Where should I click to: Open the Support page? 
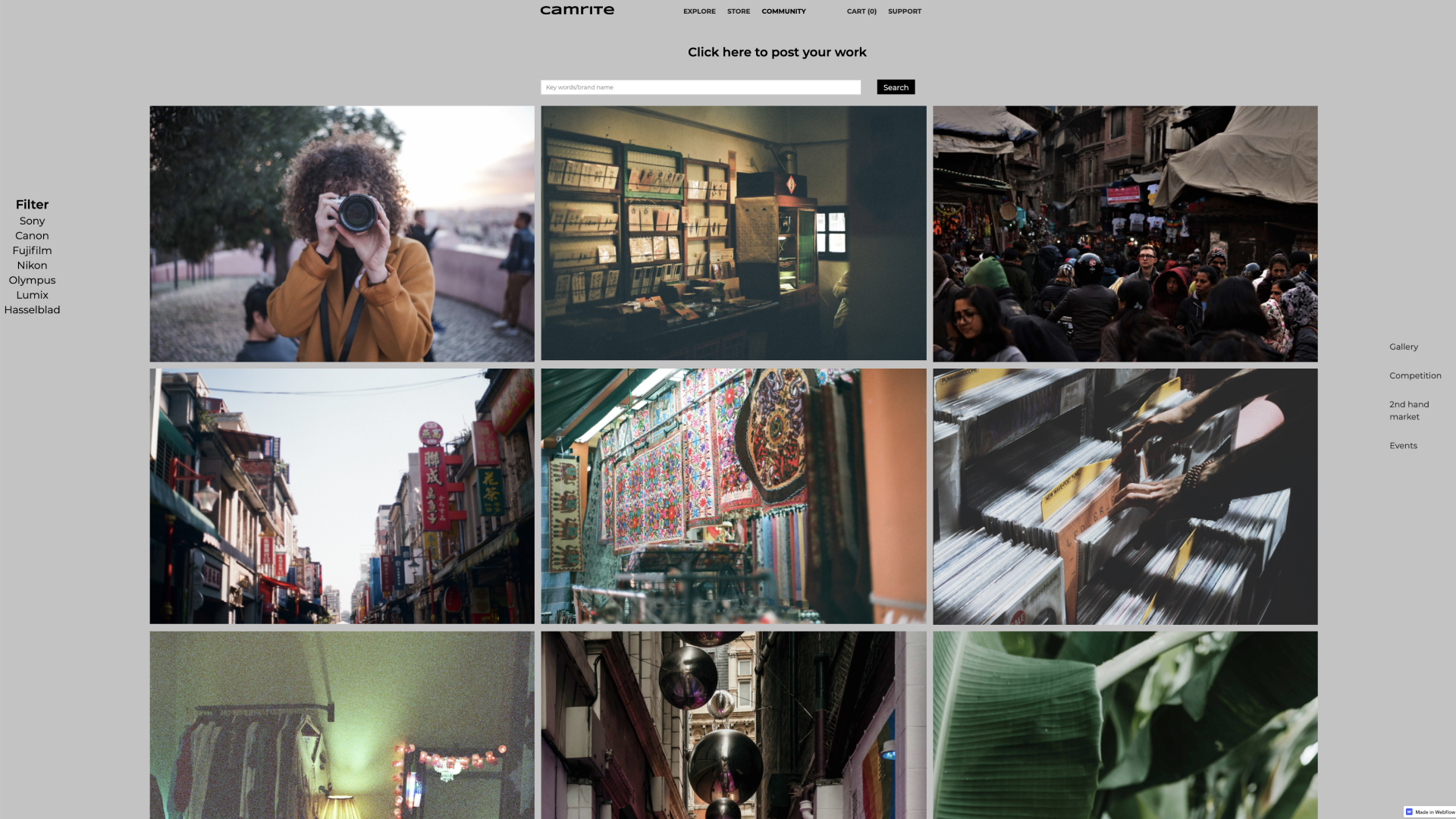[904, 11]
